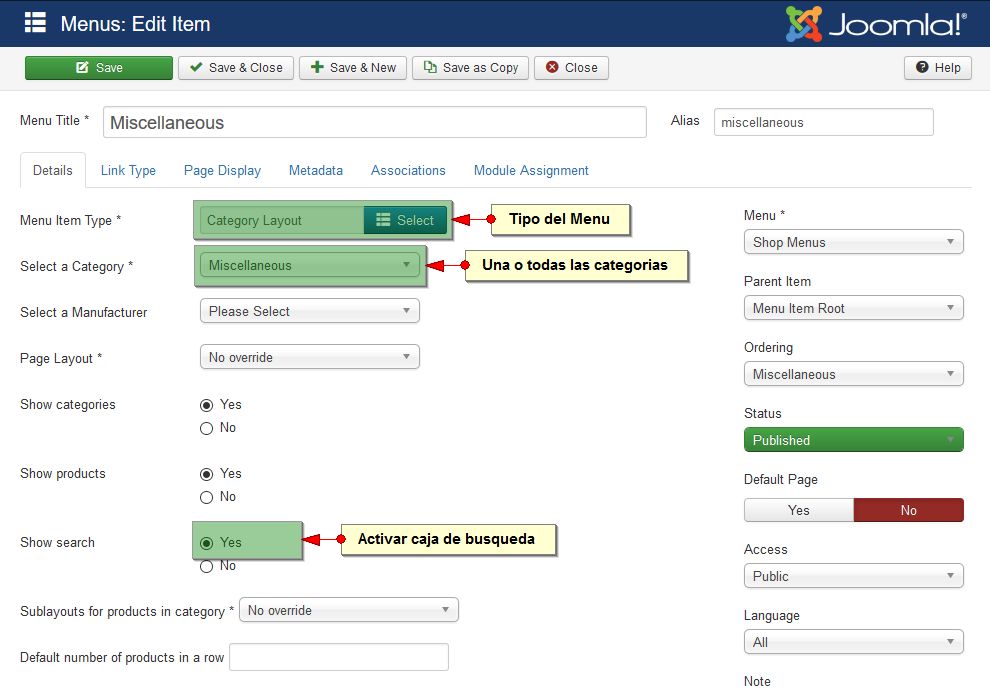Open the Menu dropdown showing Shop Menus
Screen dimensions: 990x693
(x=854, y=242)
